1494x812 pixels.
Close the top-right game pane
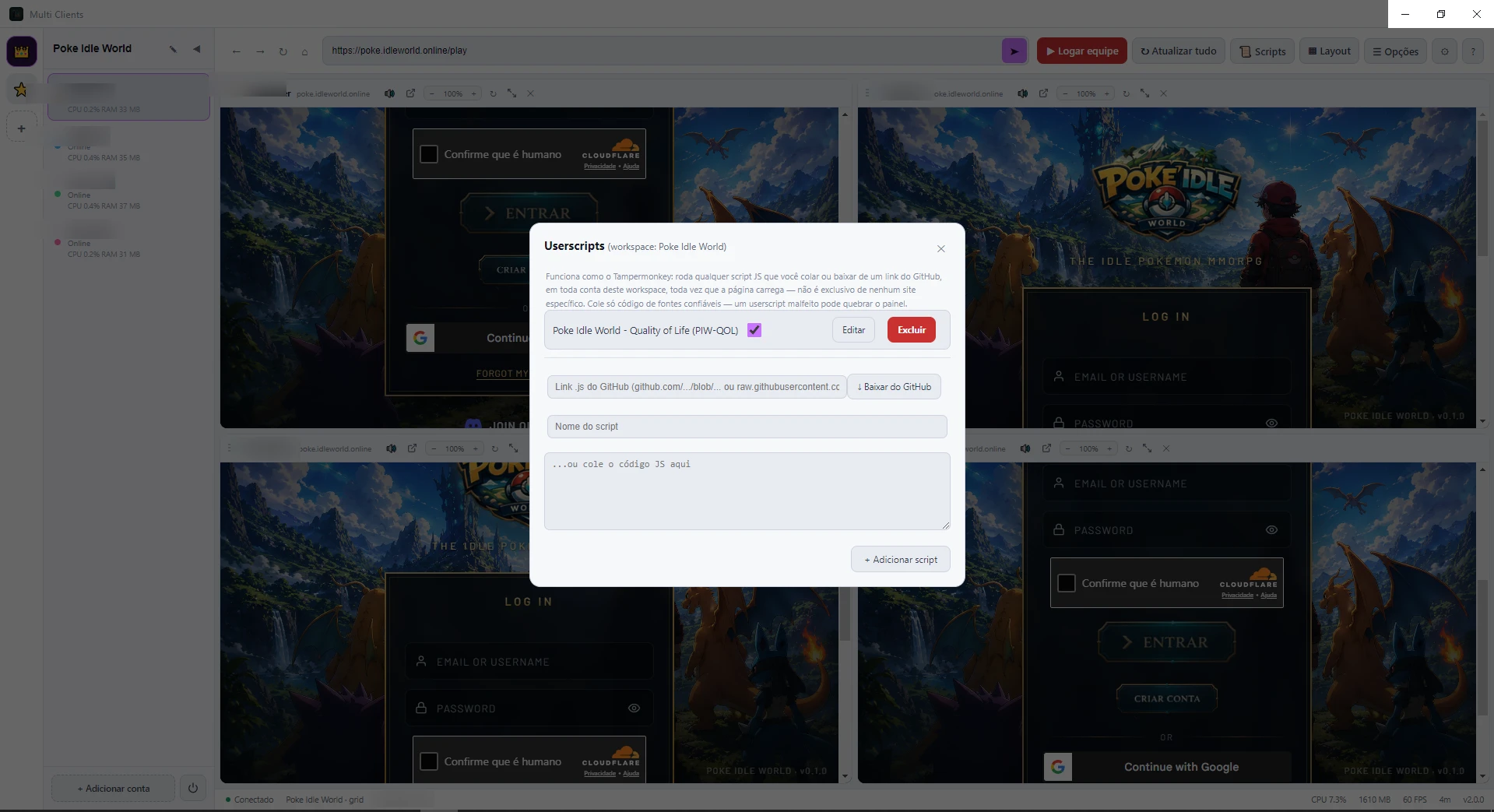tap(1164, 93)
